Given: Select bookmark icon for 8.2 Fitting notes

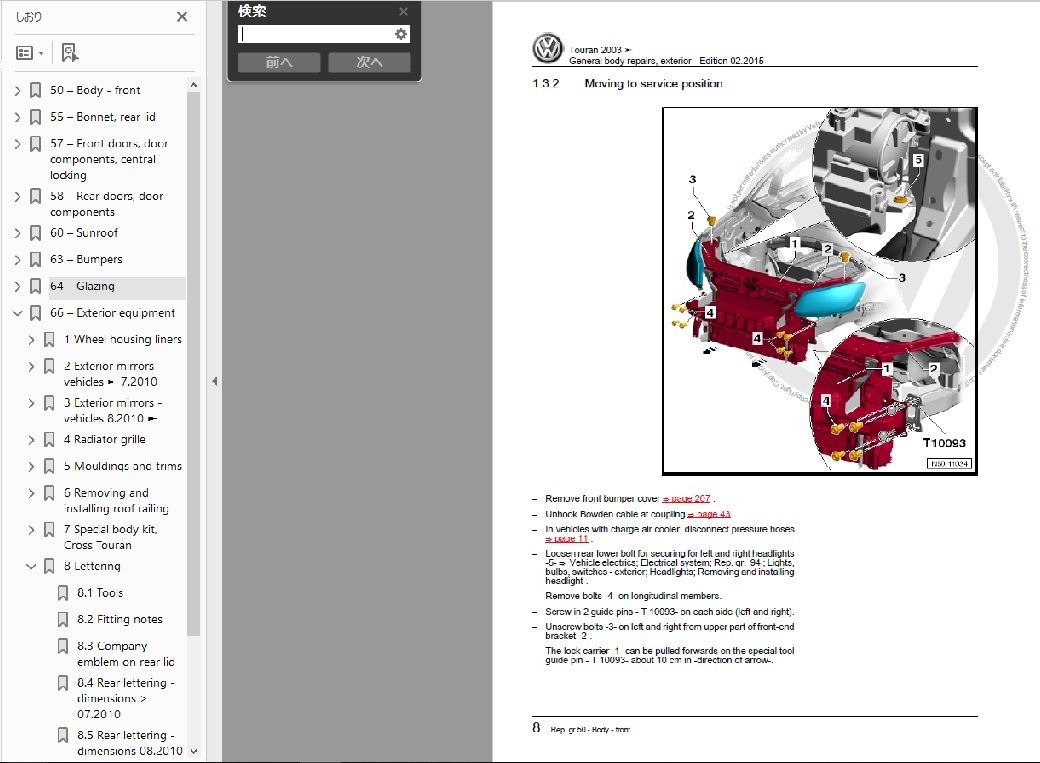Looking at the screenshot, I should pyautogui.click(x=63, y=620).
